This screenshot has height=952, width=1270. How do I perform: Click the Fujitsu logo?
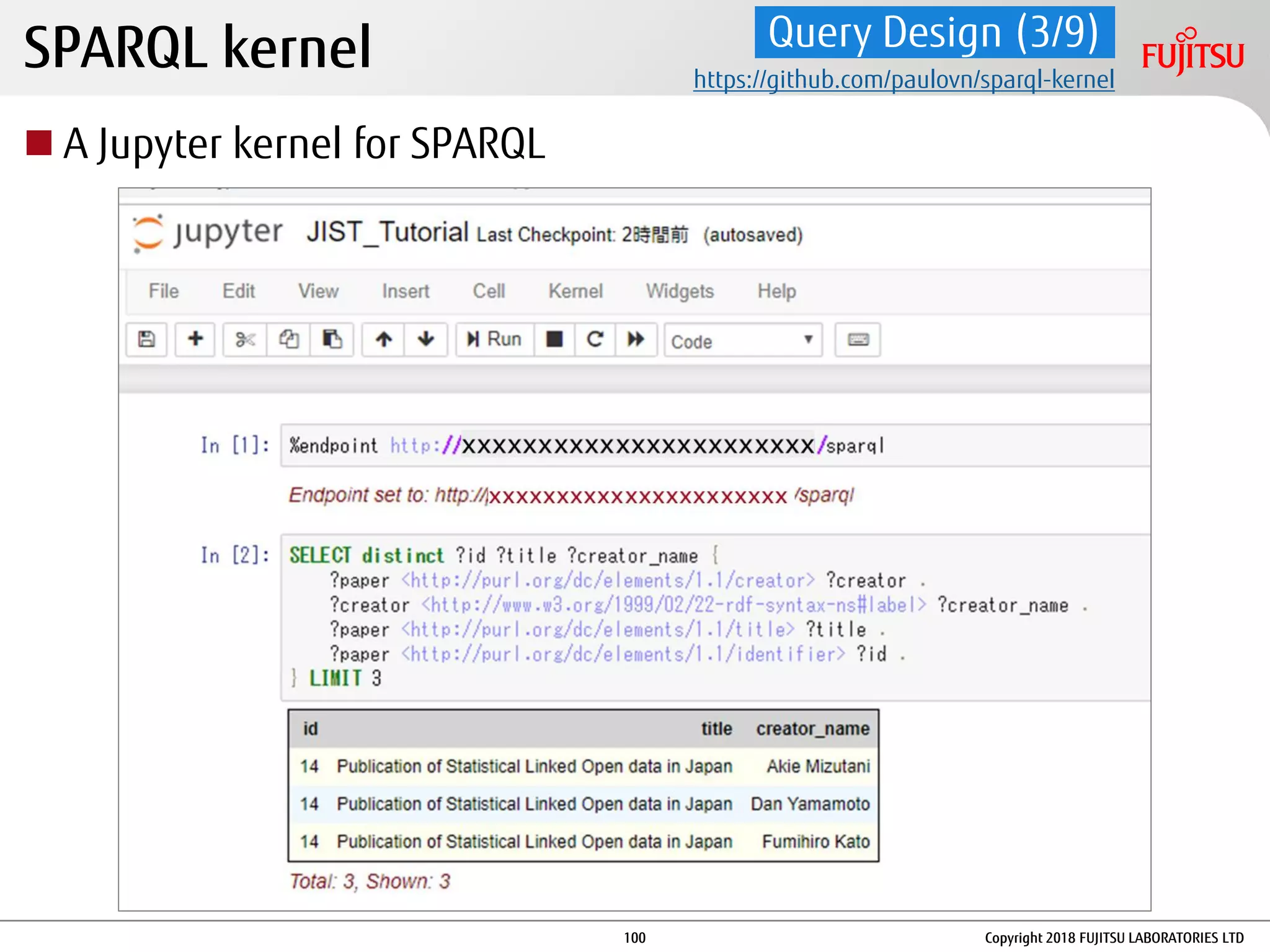(x=1192, y=52)
